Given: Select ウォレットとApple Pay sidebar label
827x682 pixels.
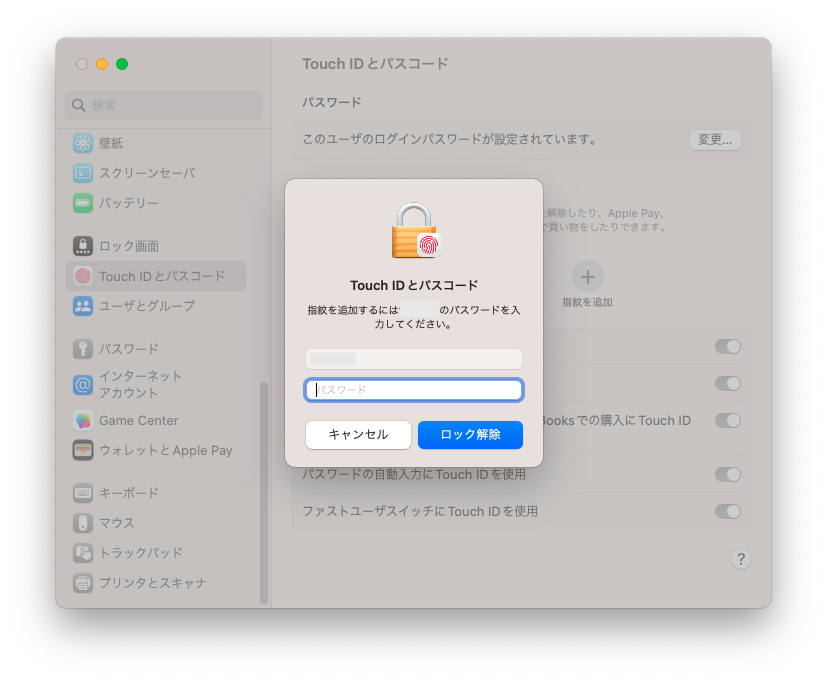Looking at the screenshot, I should tap(166, 450).
